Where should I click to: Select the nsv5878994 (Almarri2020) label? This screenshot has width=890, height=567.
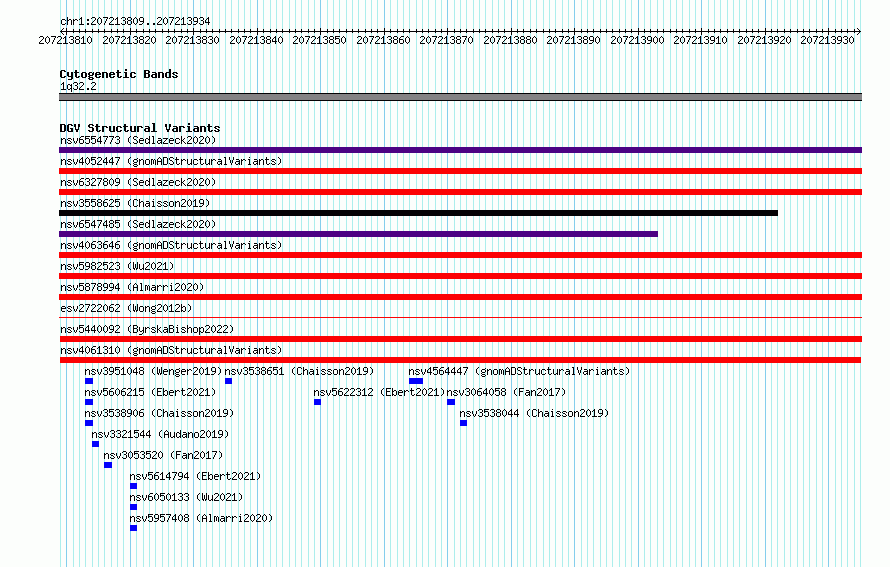(x=132, y=287)
